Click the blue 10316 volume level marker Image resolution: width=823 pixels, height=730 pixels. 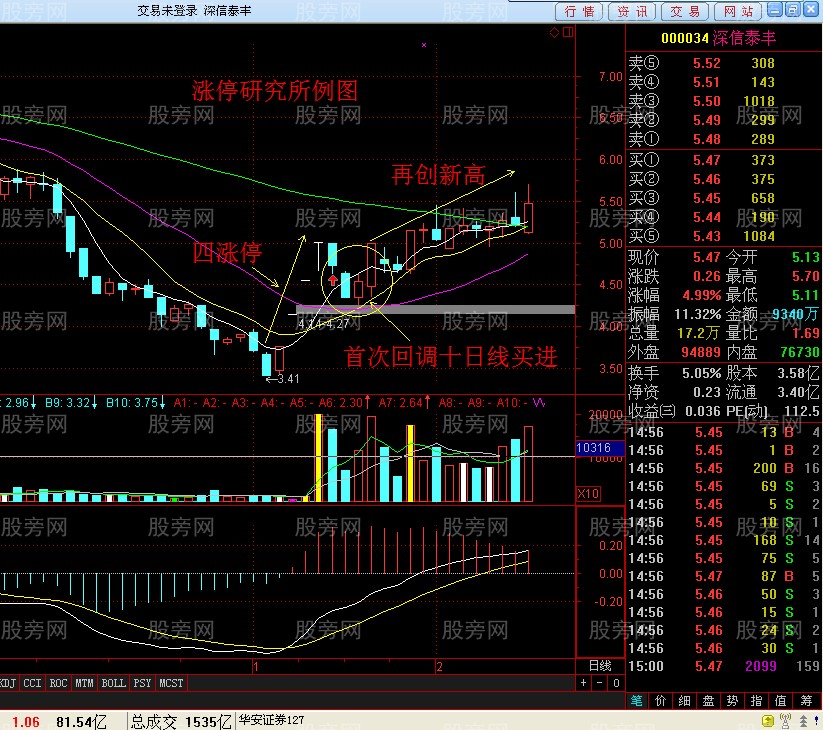(594, 449)
